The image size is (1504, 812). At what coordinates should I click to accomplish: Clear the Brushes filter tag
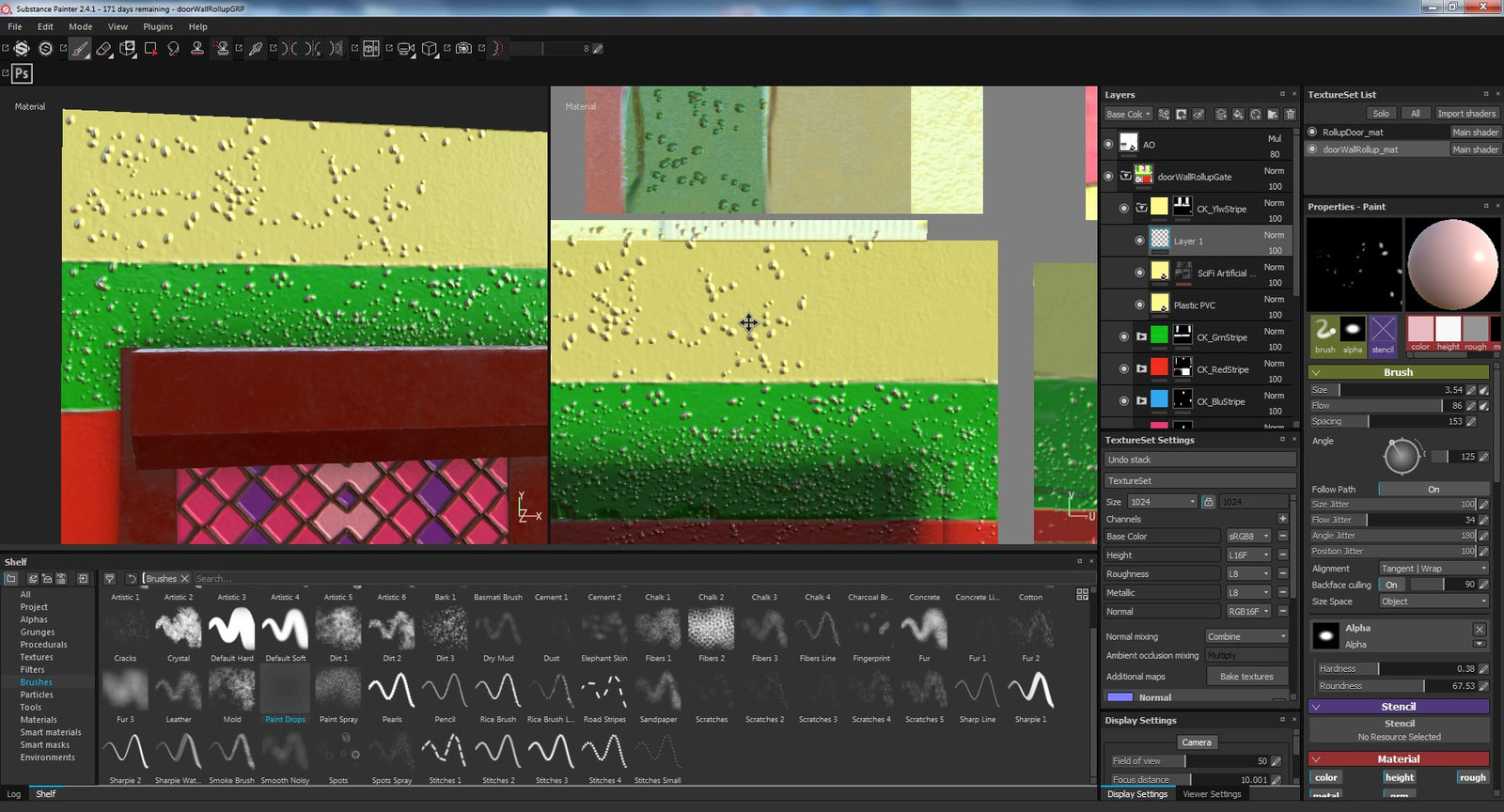[185, 579]
